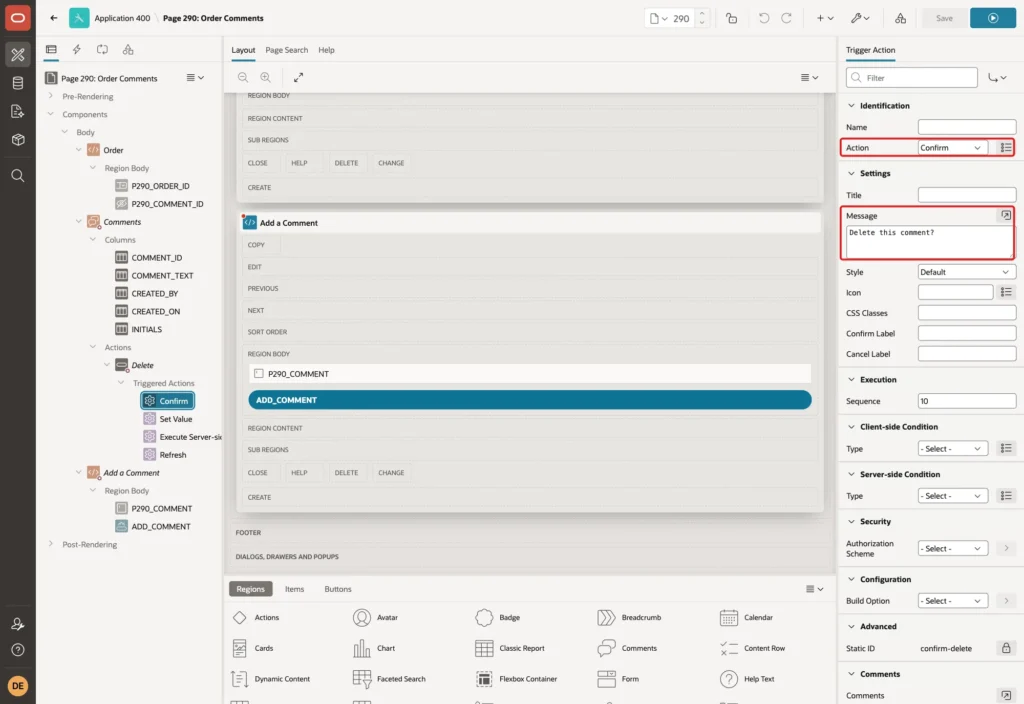Open the Authorization Scheme dropdown
Viewport: 1024px width, 704px height.
951,549
